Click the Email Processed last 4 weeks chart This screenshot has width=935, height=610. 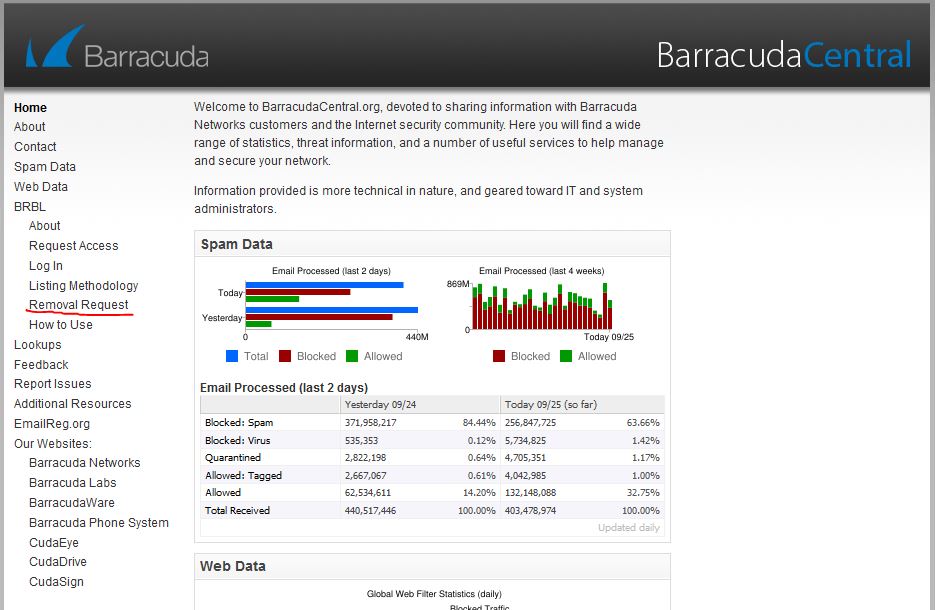pos(541,304)
